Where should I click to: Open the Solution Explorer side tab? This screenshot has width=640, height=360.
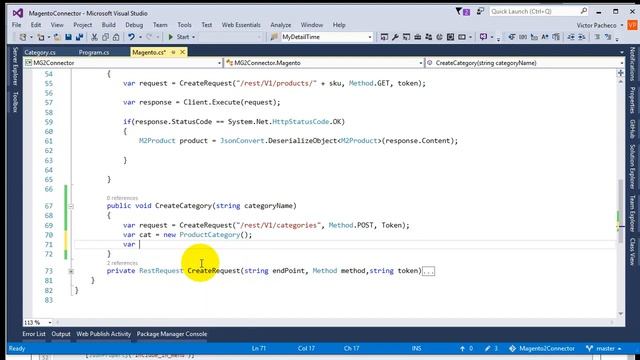(x=632, y=166)
